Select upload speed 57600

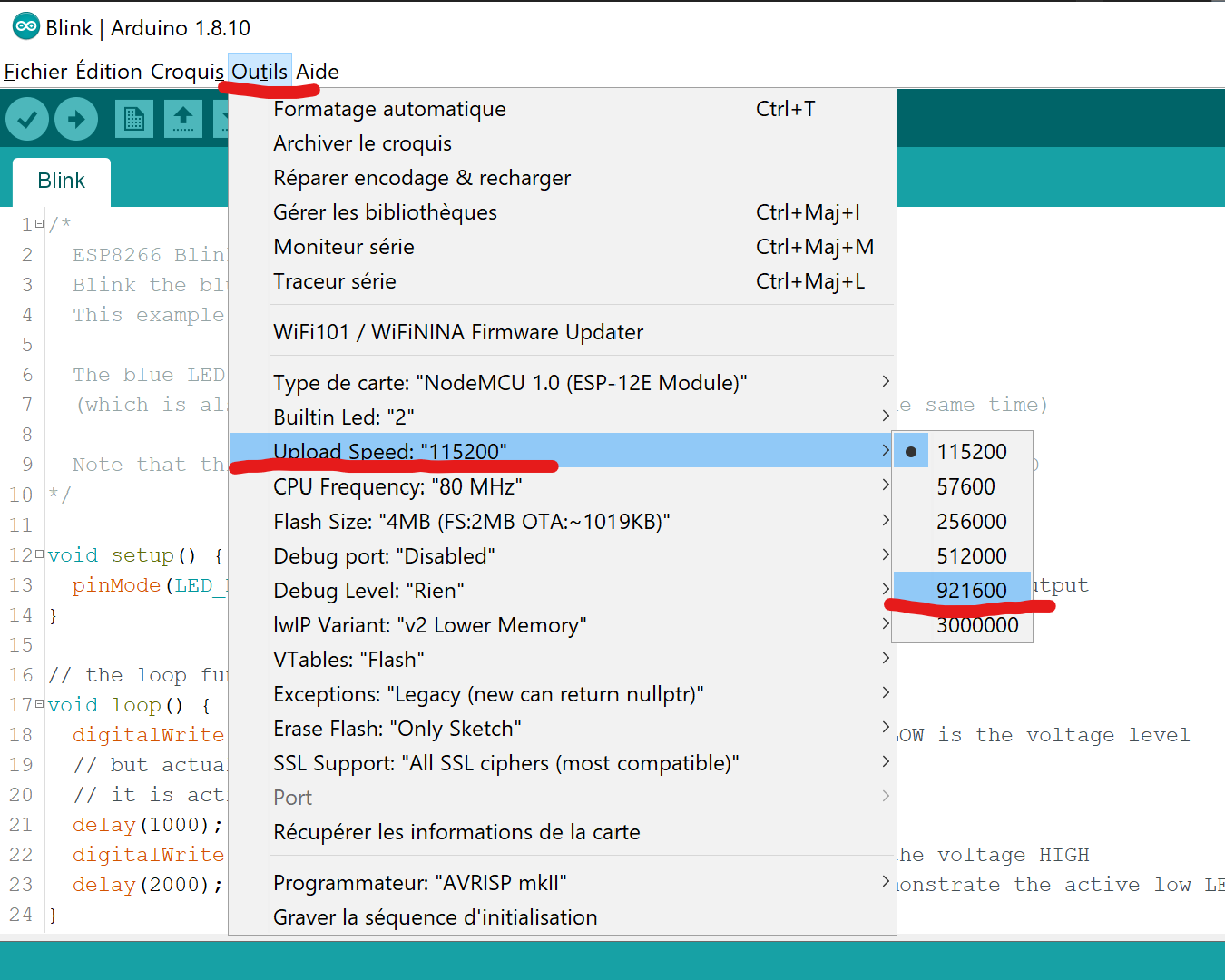click(x=963, y=486)
